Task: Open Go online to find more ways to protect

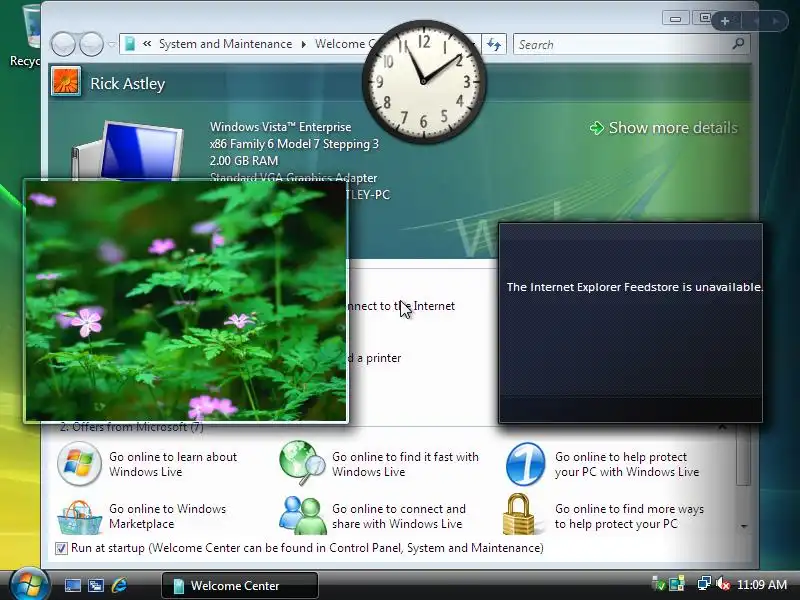Action: point(629,516)
